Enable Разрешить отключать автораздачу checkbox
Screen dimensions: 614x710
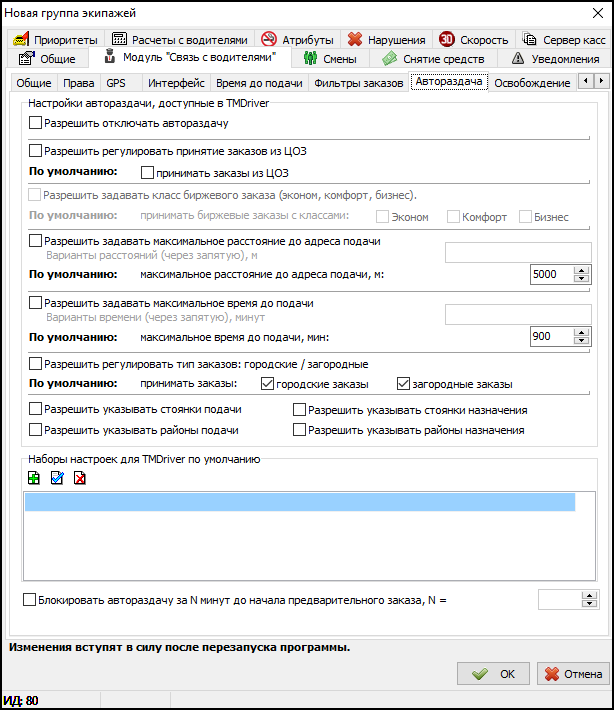pyautogui.click(x=37, y=124)
